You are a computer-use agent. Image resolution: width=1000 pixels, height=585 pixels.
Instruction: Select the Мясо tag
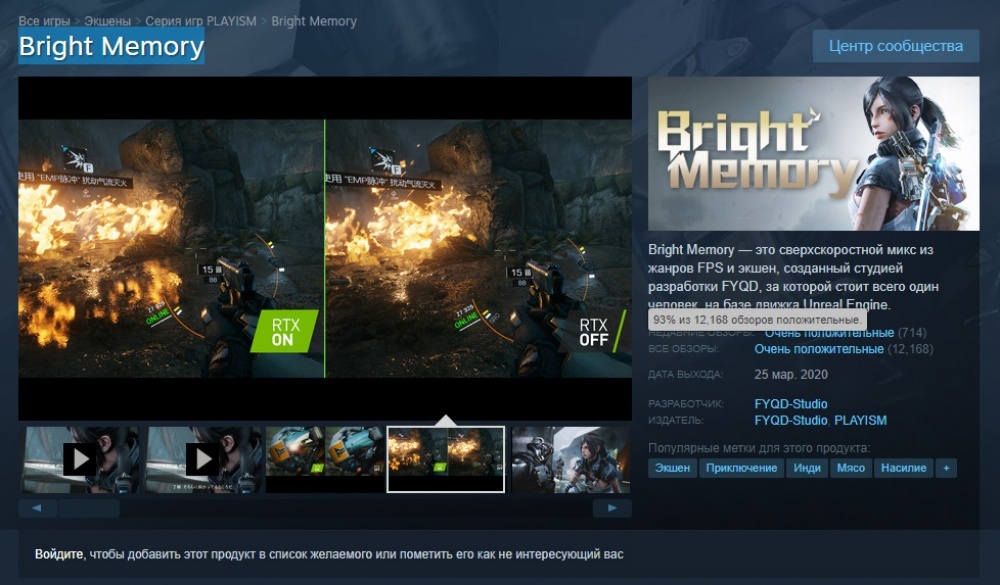pos(851,468)
